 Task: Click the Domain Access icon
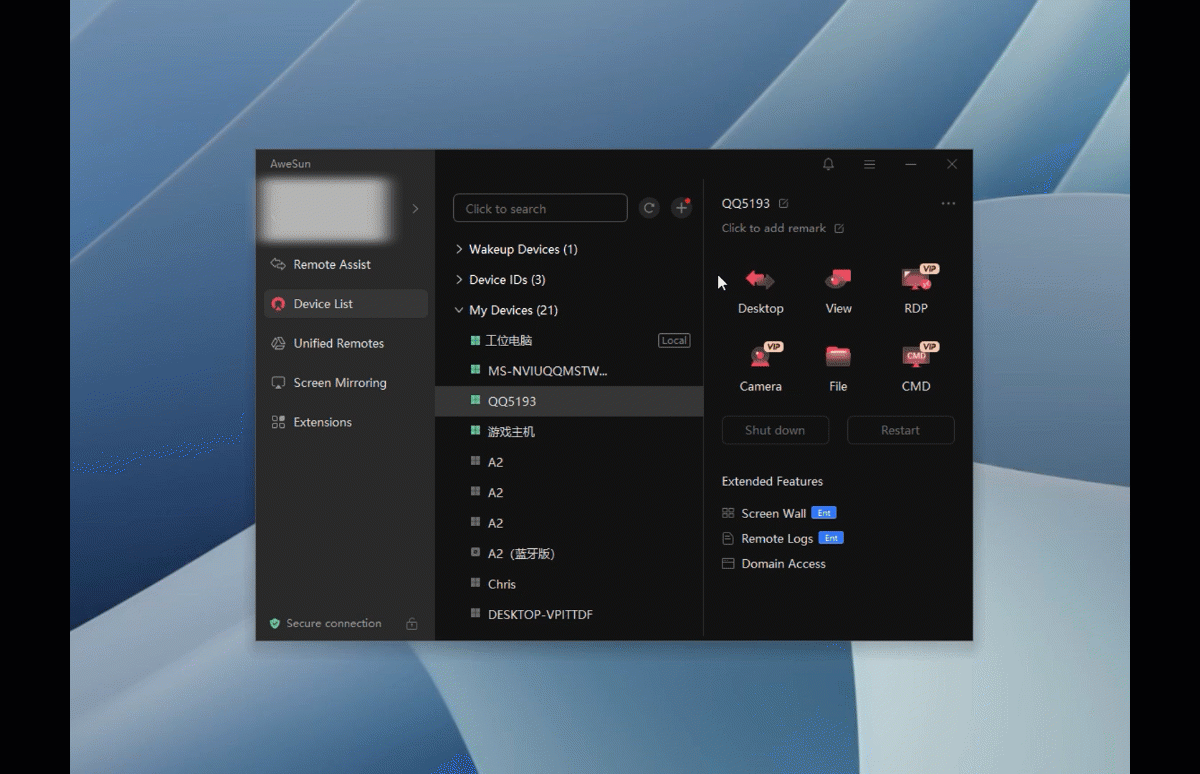coord(728,564)
